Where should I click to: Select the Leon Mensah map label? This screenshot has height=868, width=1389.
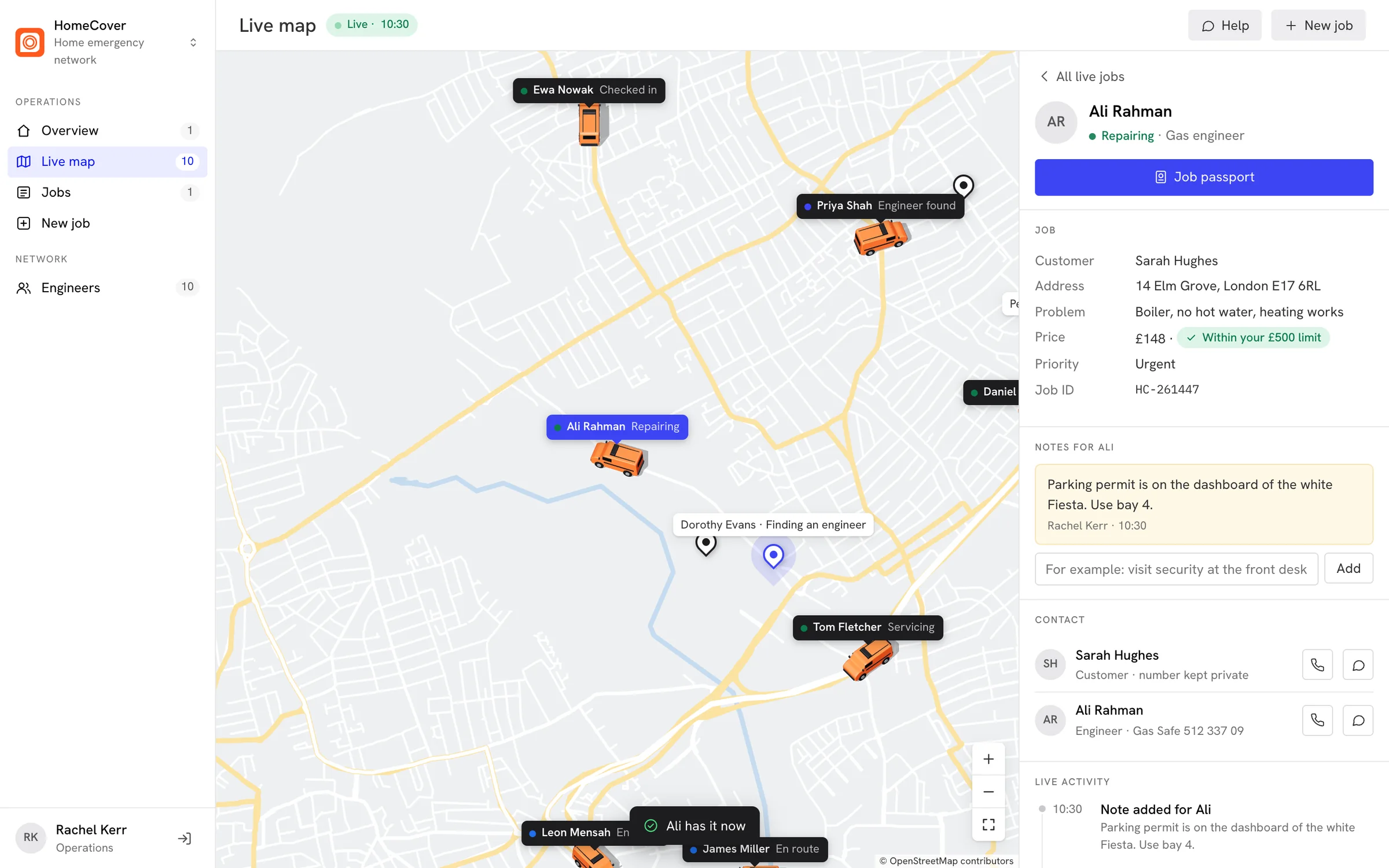[x=575, y=833]
